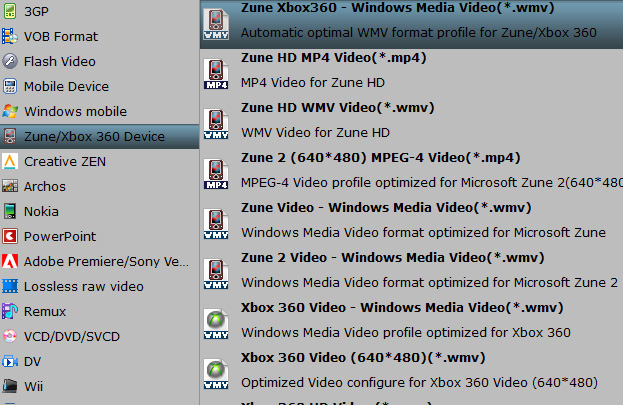Choose the DV category
Image resolution: width=623 pixels, height=405 pixels.
coord(99,361)
